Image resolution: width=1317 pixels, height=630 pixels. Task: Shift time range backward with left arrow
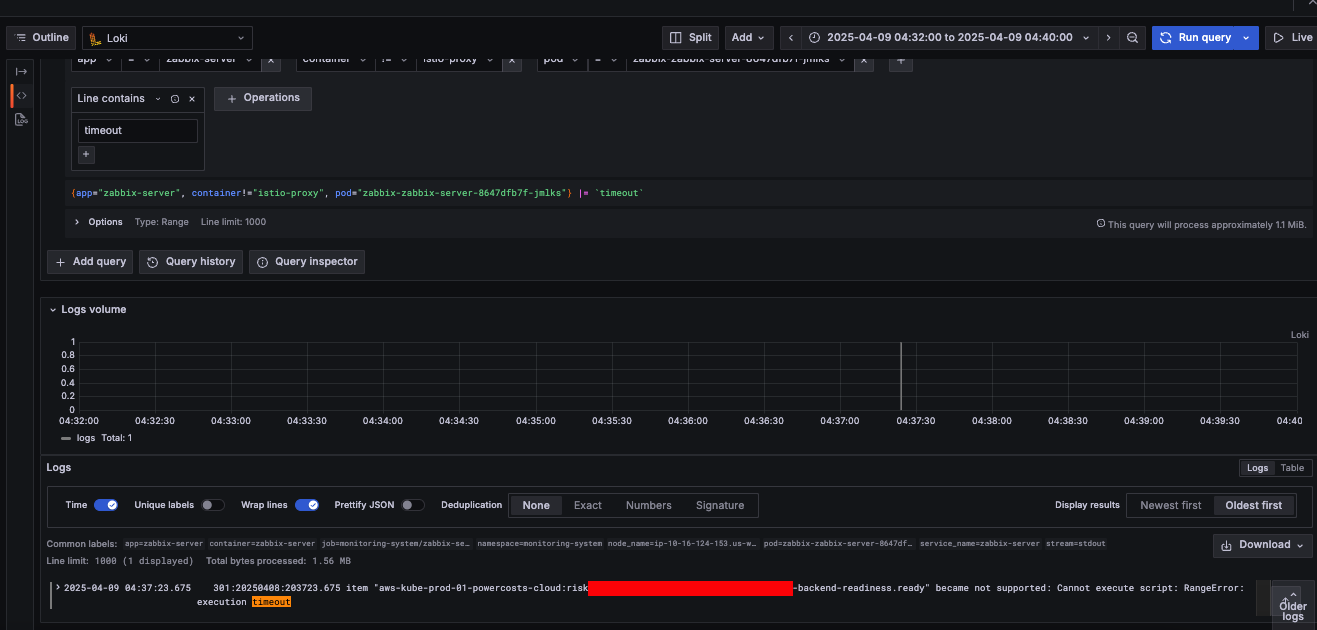[x=791, y=38]
